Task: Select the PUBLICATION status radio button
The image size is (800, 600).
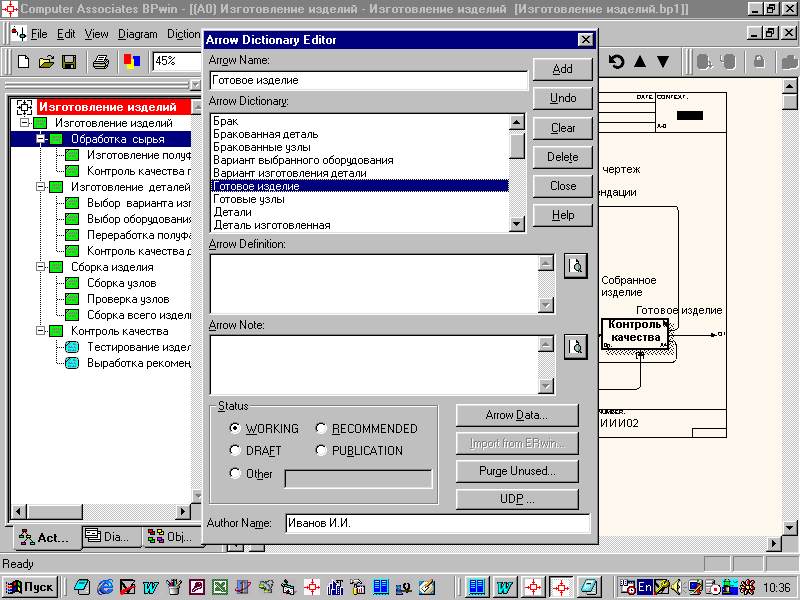Action: click(321, 450)
